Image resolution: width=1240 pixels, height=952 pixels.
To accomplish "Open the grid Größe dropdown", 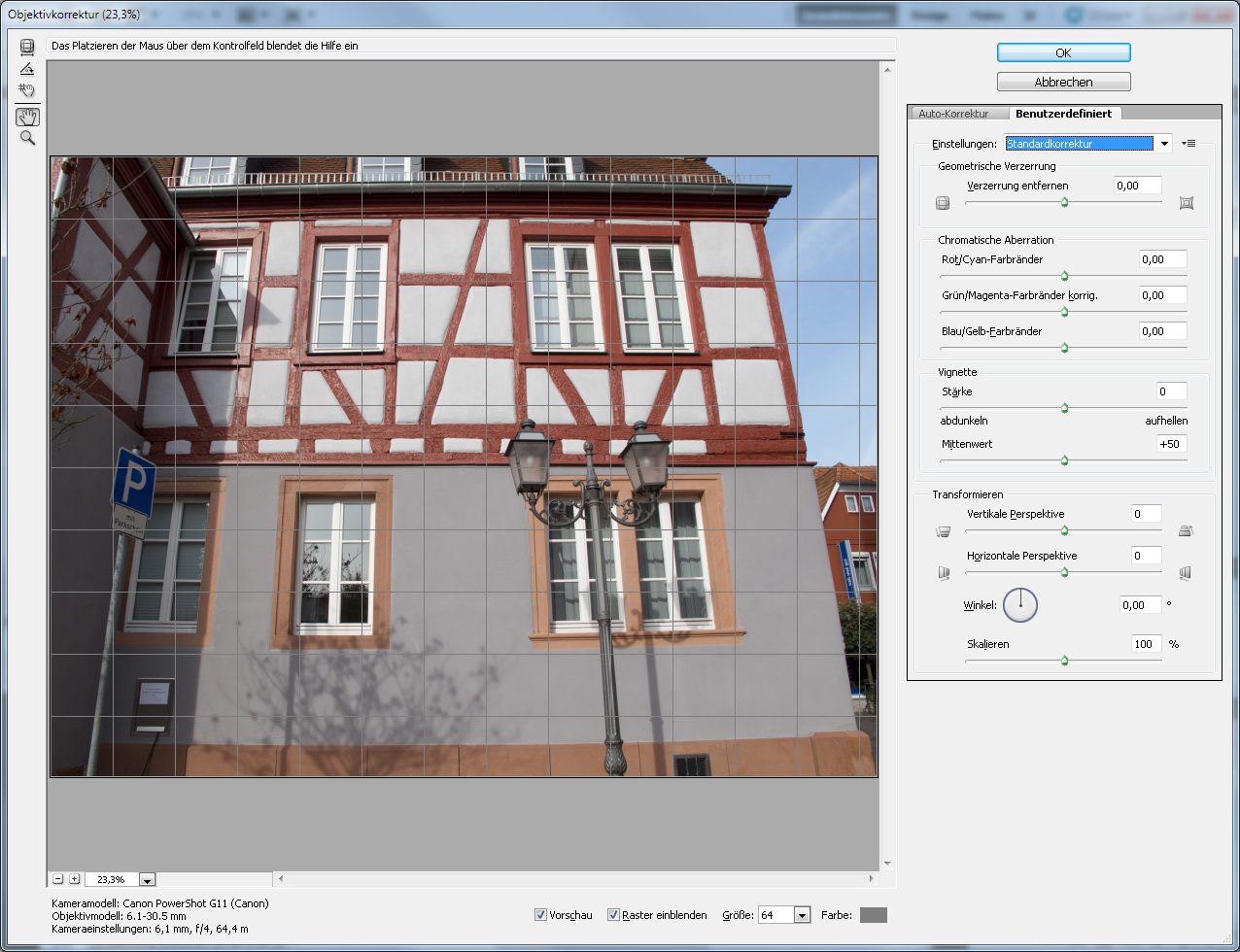I will [802, 915].
